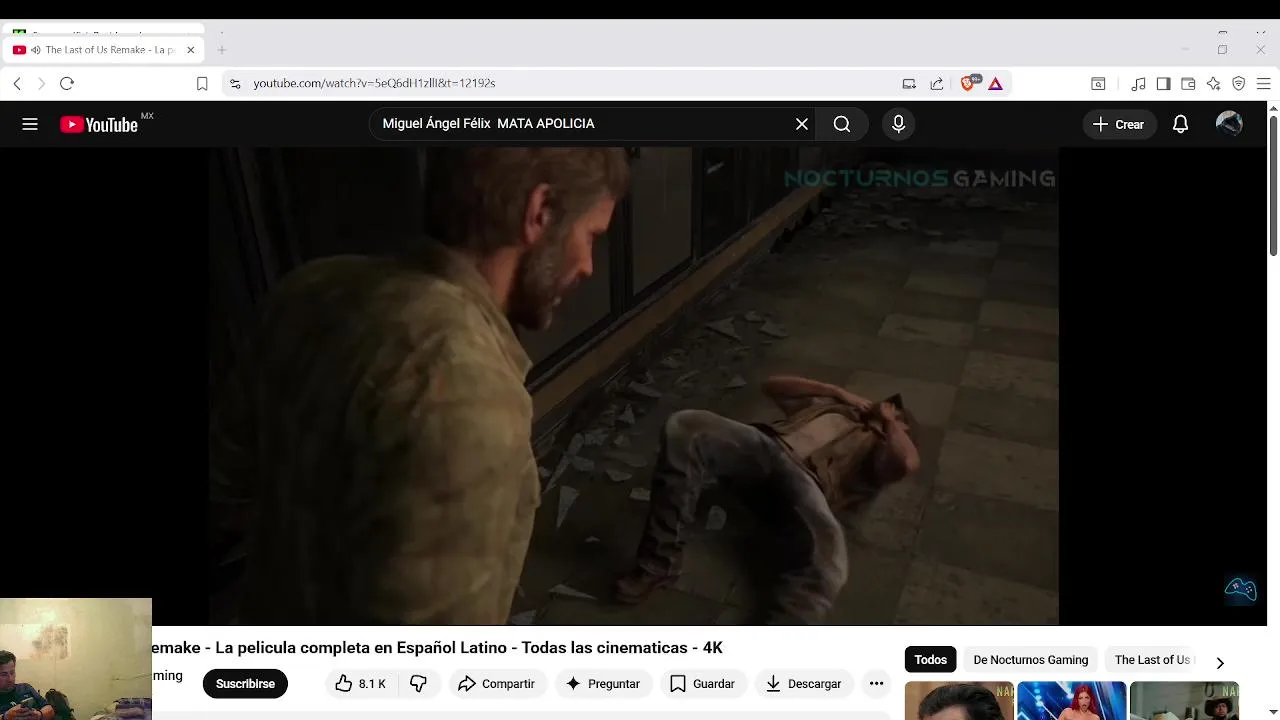Viewport: 1280px width, 720px height.
Task: Go to YouTube home via logo
Action: click(99, 124)
